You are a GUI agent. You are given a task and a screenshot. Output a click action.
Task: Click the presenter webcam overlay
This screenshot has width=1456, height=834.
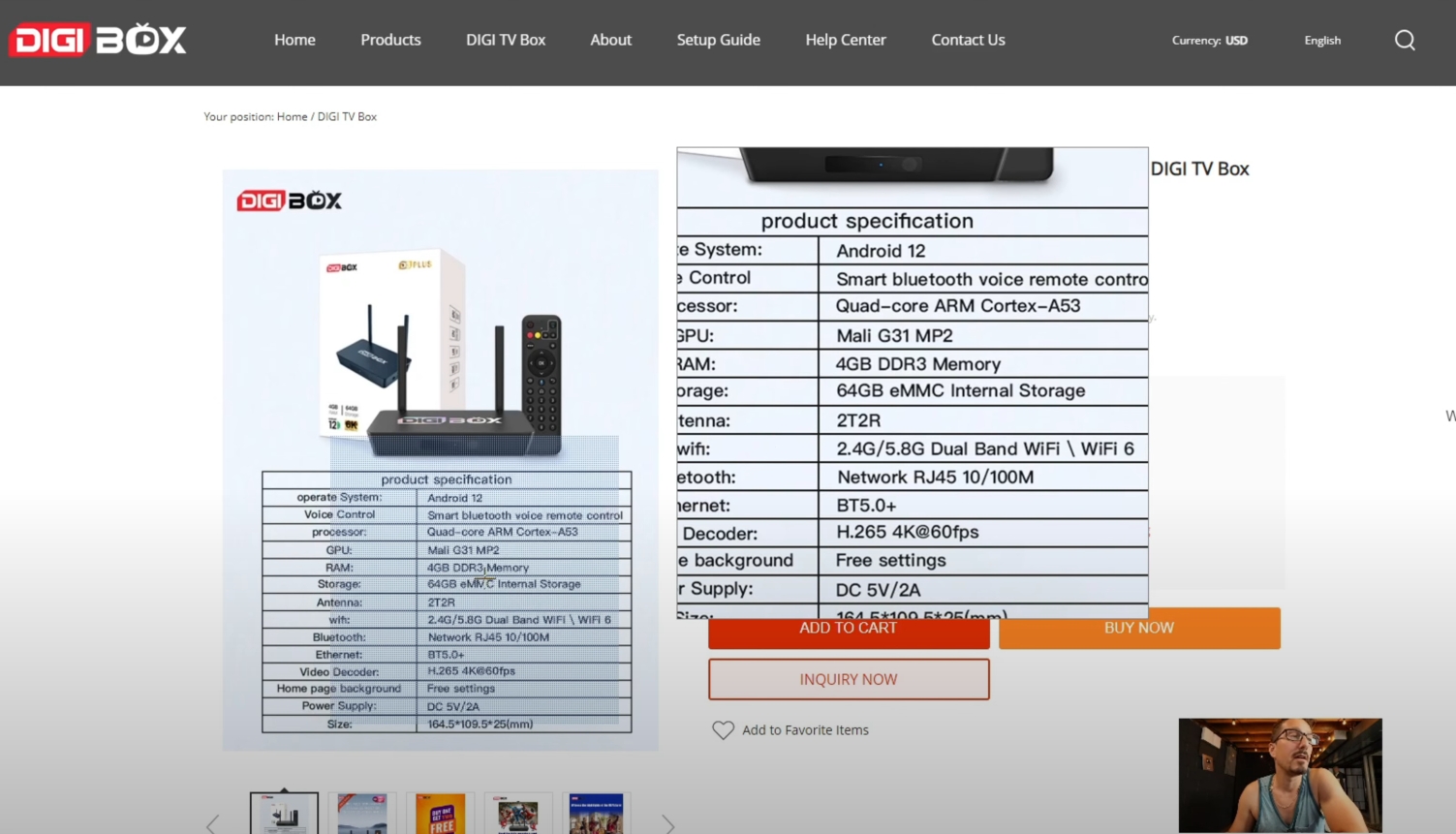[x=1280, y=776]
